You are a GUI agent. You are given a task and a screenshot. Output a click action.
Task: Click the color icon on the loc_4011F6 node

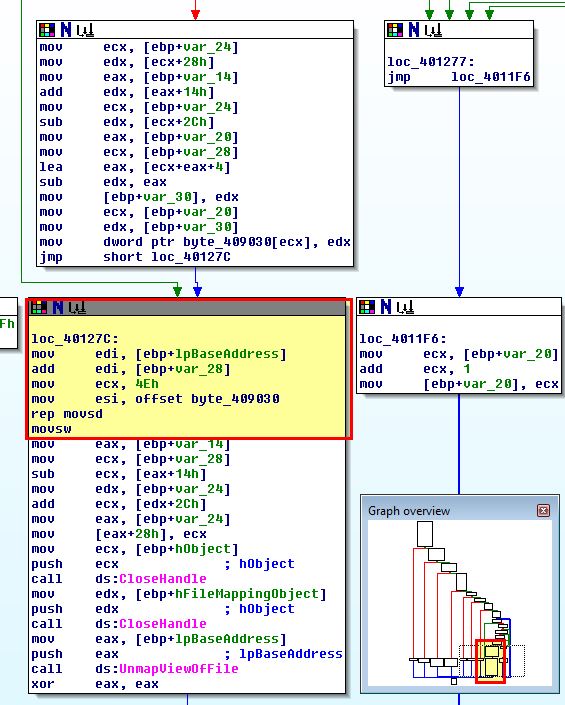367,307
